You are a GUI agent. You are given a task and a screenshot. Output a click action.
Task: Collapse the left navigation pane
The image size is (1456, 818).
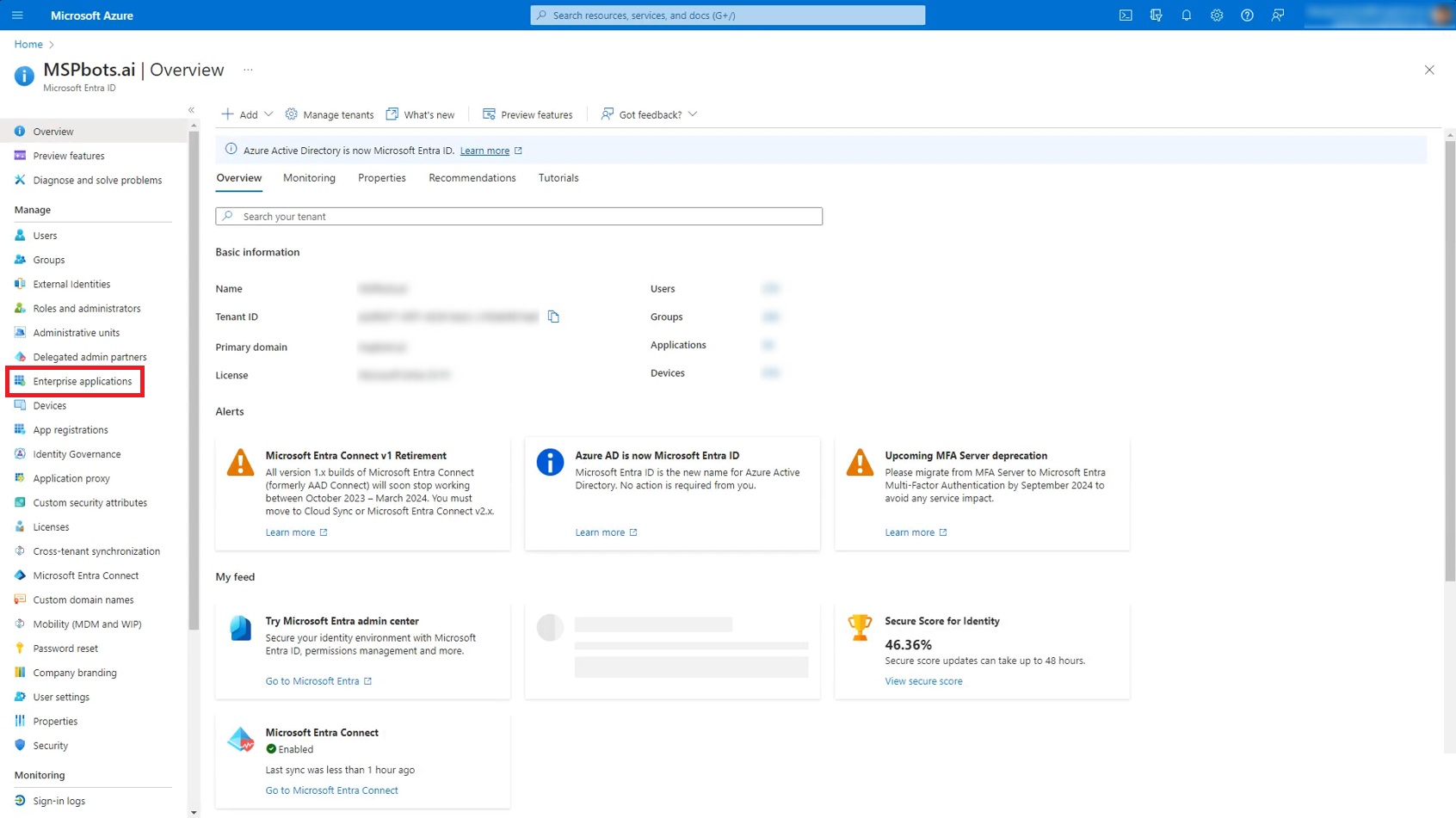191,110
